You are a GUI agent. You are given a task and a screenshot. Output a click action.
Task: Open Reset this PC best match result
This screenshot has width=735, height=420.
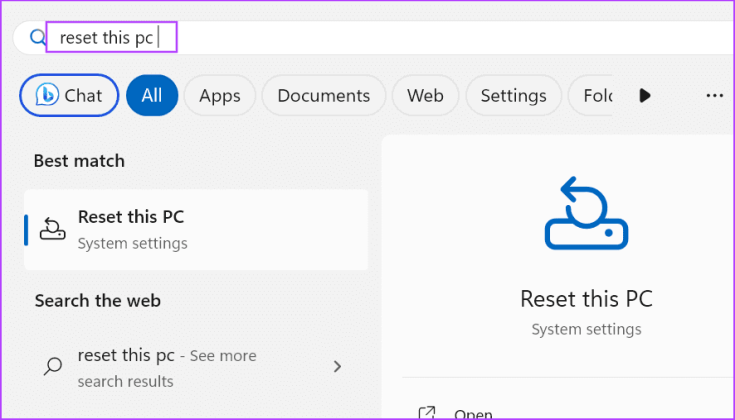pyautogui.click(x=196, y=229)
